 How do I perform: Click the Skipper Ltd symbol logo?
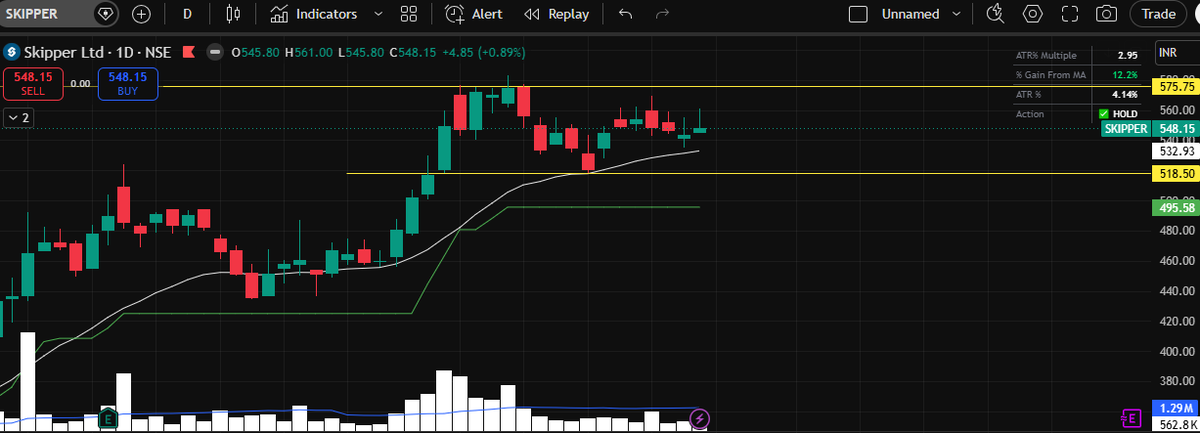11,52
